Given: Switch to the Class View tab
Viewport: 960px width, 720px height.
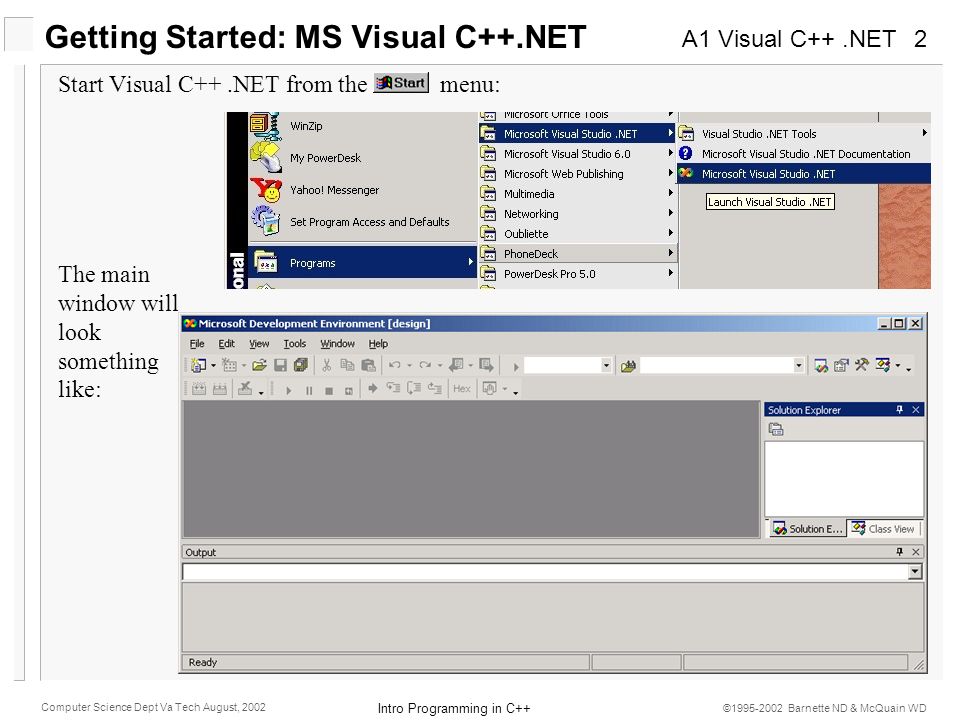Looking at the screenshot, I should pyautogui.click(x=883, y=529).
